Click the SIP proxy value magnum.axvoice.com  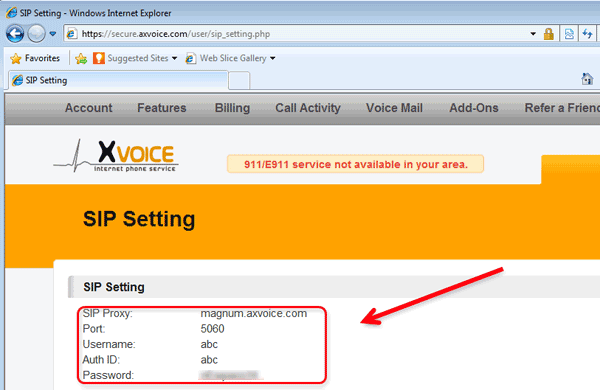point(254,313)
